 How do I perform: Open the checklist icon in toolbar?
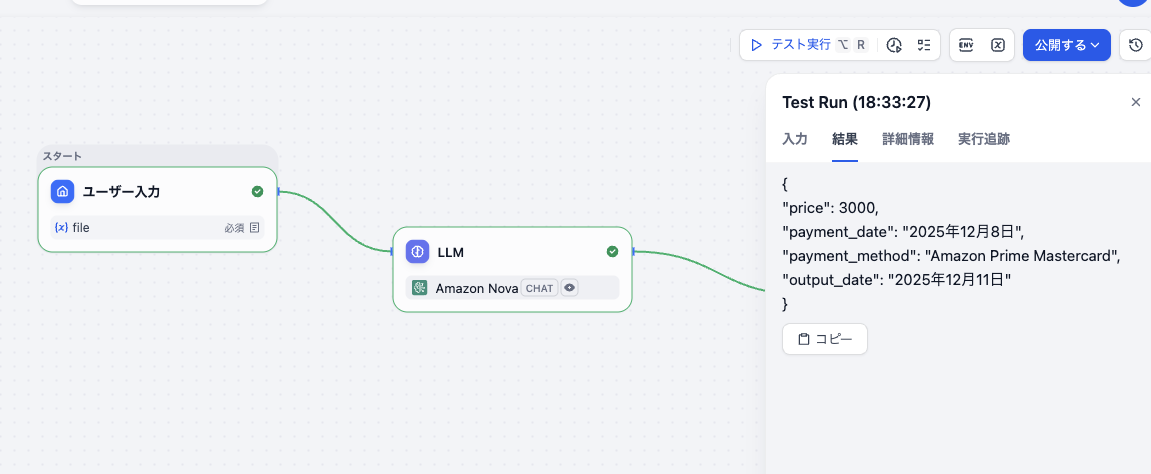924,45
